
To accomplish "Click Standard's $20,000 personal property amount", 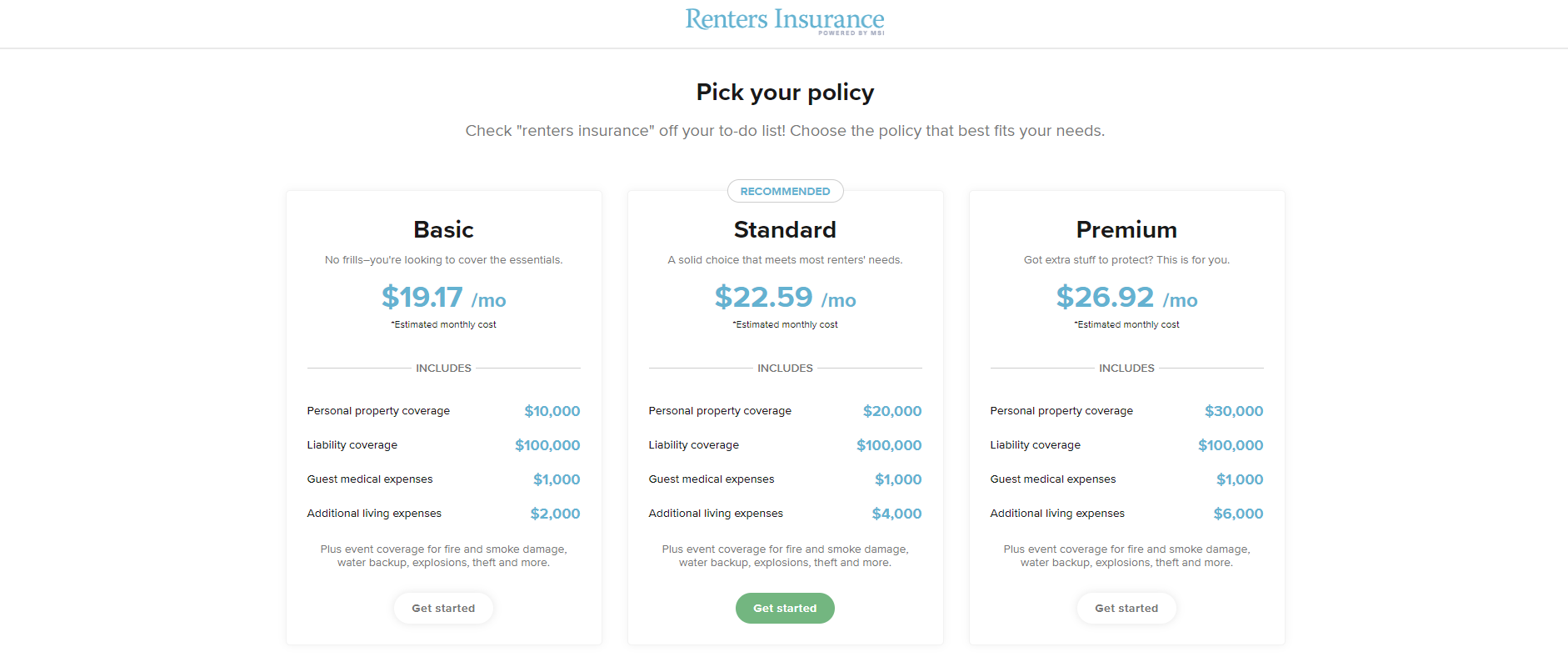I will (x=892, y=411).
